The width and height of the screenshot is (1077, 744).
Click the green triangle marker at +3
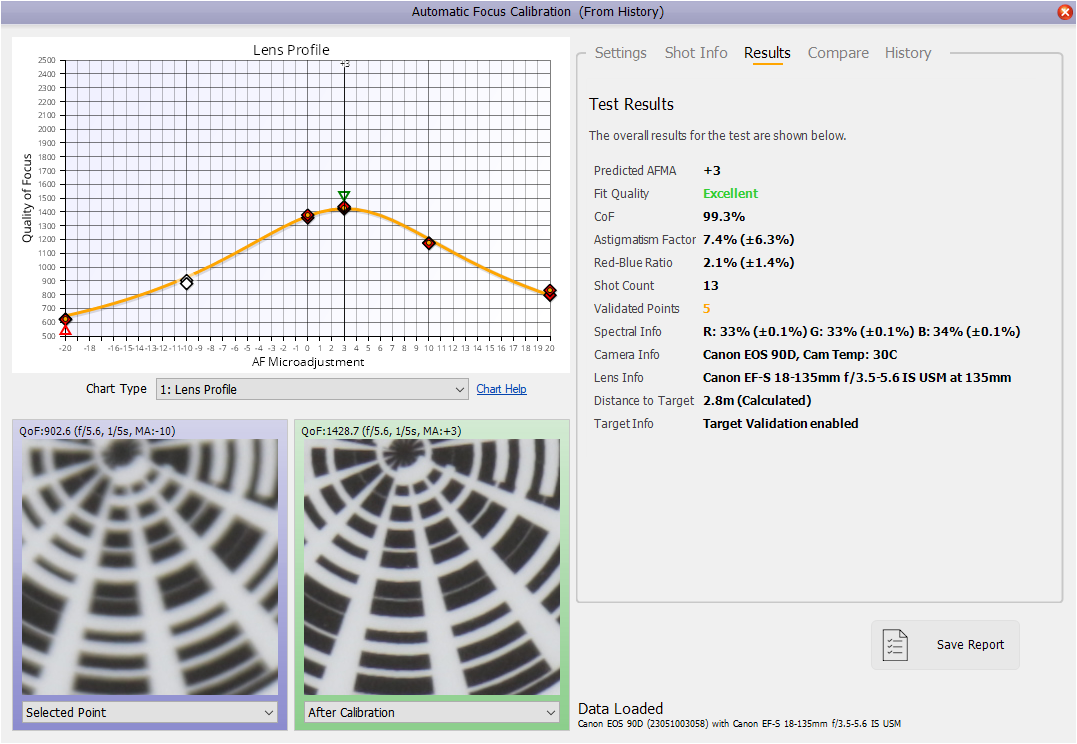point(344,196)
